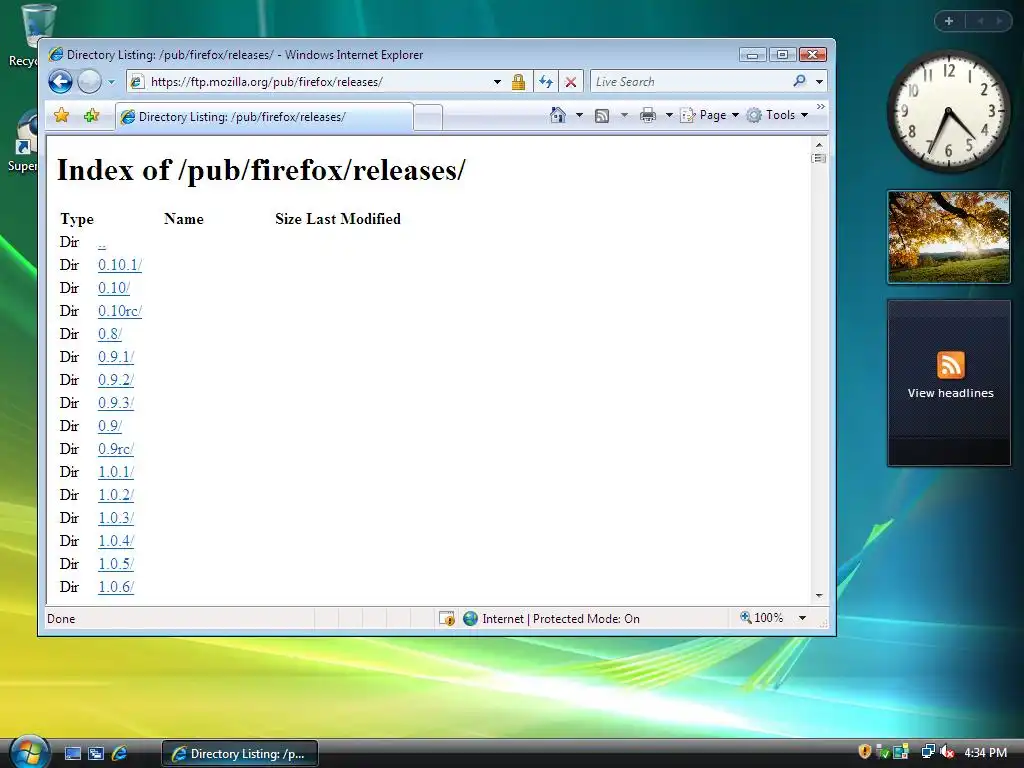This screenshot has height=768, width=1024.
Task: Launch Internet Explorer from quick launch
Action: pyautogui.click(x=120, y=754)
